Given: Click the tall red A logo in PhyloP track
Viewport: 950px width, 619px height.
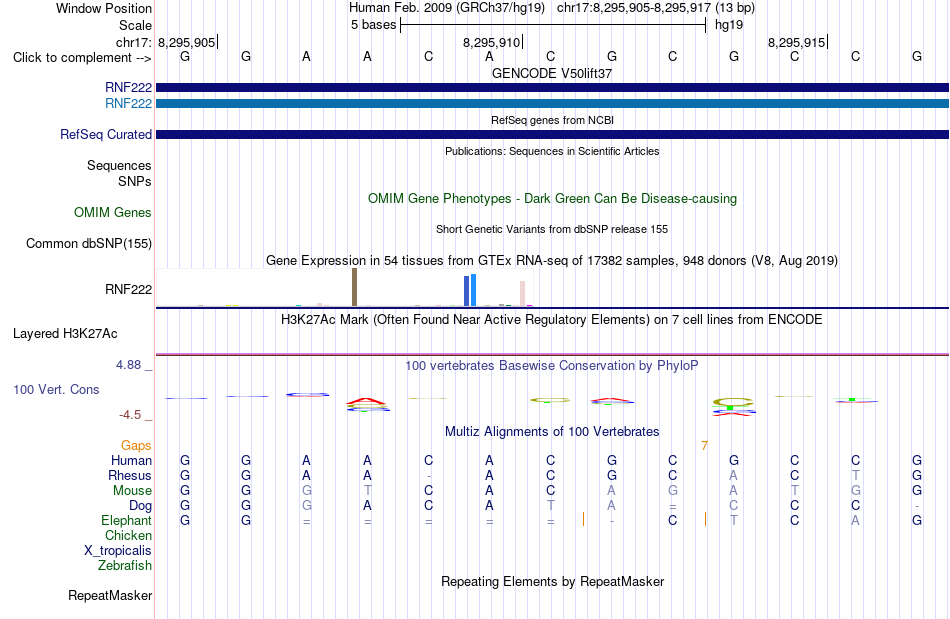Looking at the screenshot, I should pos(366,401).
